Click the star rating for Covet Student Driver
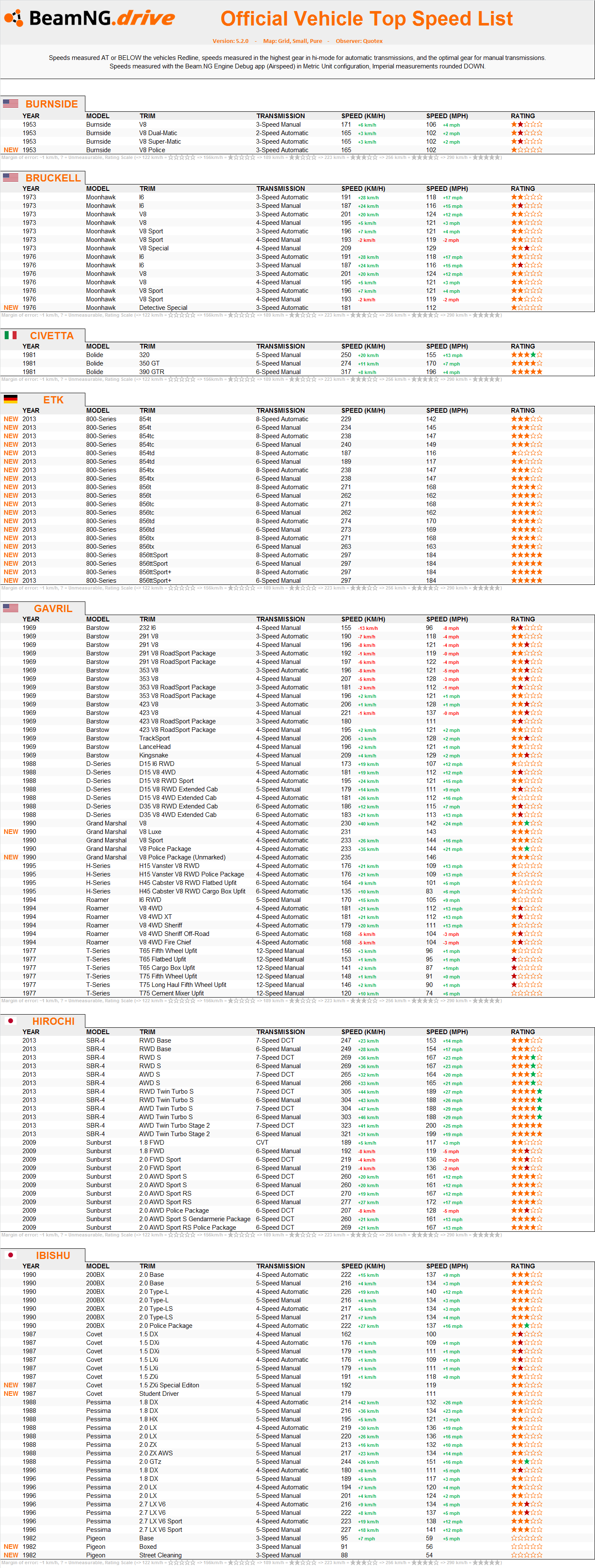Screen dimensions: 595x1568 pyautogui.click(x=526, y=1393)
